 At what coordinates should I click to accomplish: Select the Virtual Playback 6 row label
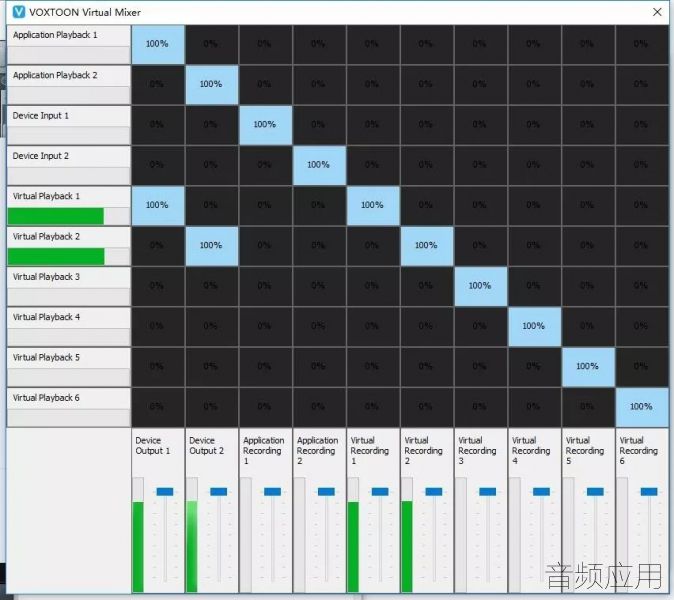point(46,398)
